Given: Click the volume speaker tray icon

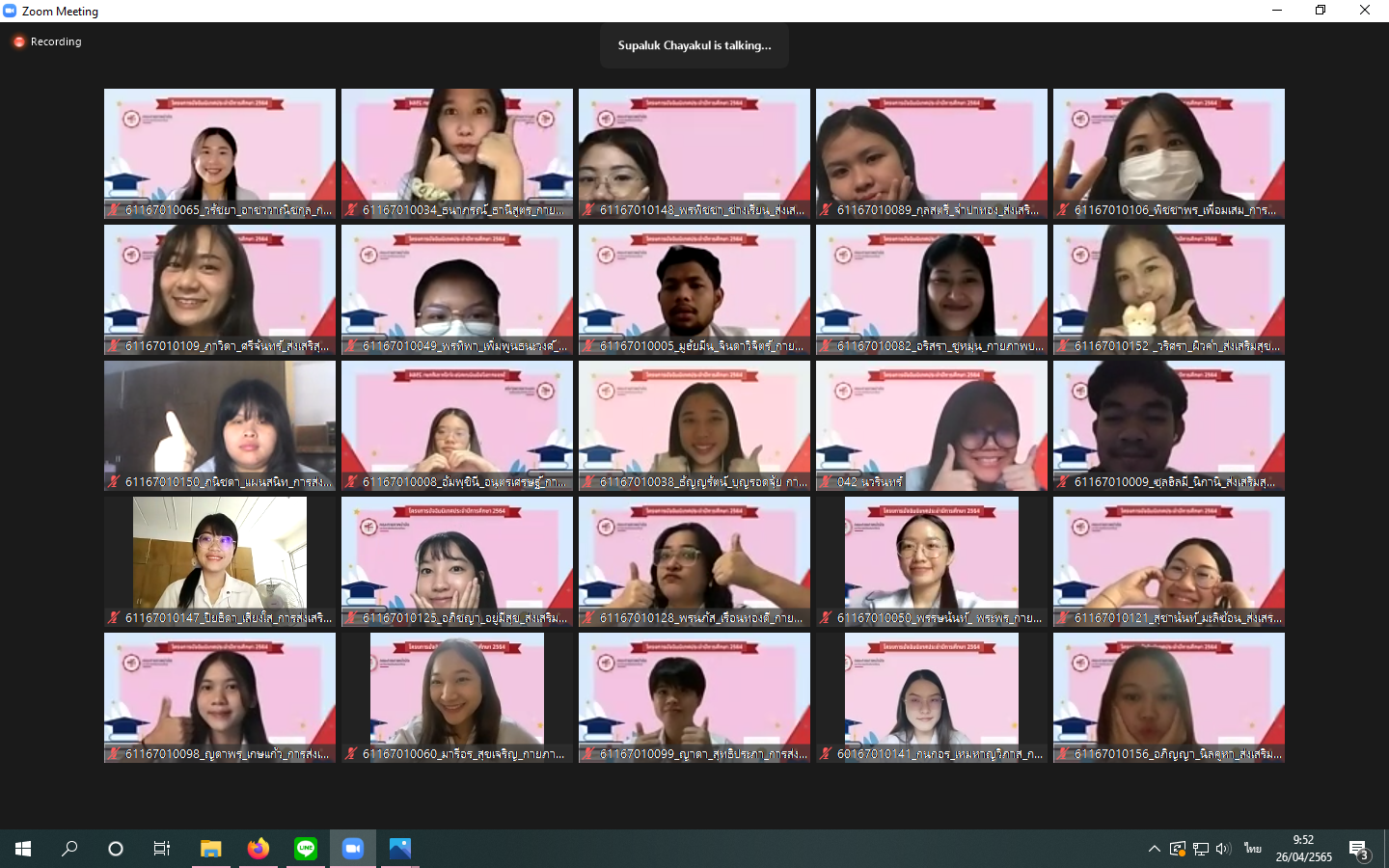Looking at the screenshot, I should (1223, 849).
